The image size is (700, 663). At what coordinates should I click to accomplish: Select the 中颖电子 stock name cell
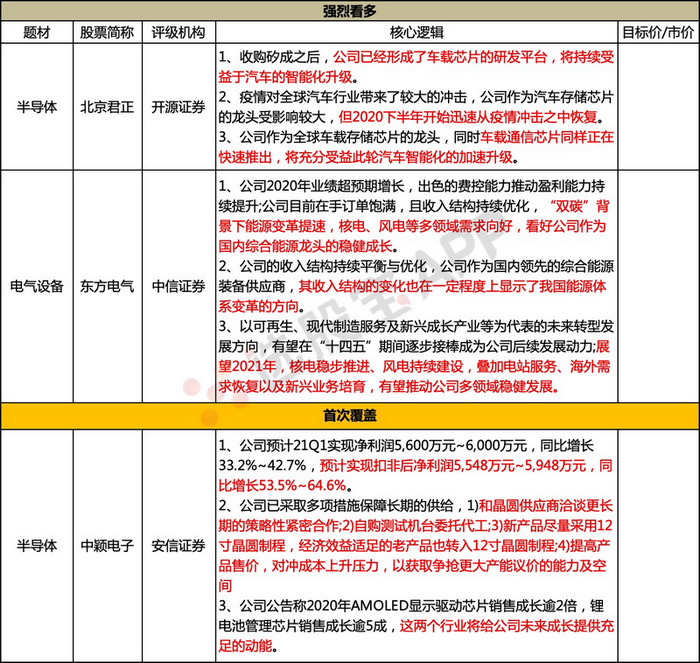[107, 546]
